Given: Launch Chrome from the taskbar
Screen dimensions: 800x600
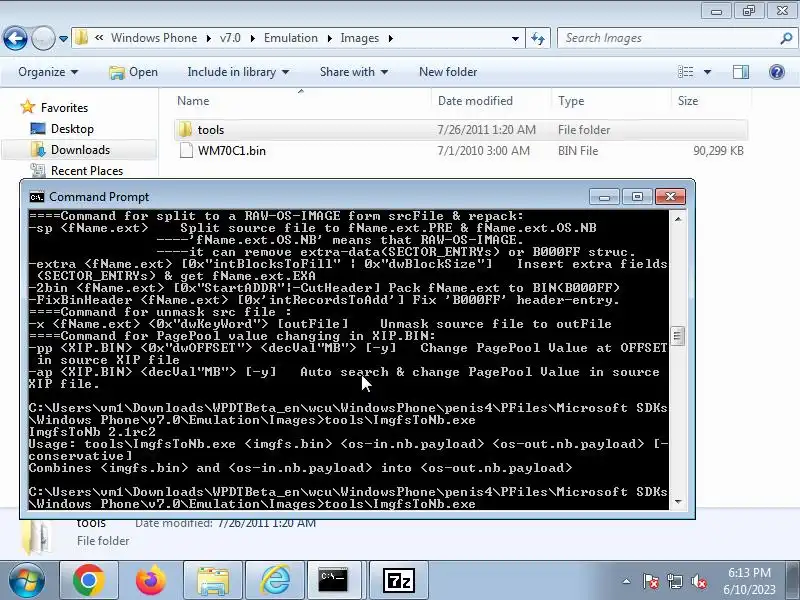Looking at the screenshot, I should coord(89,581).
